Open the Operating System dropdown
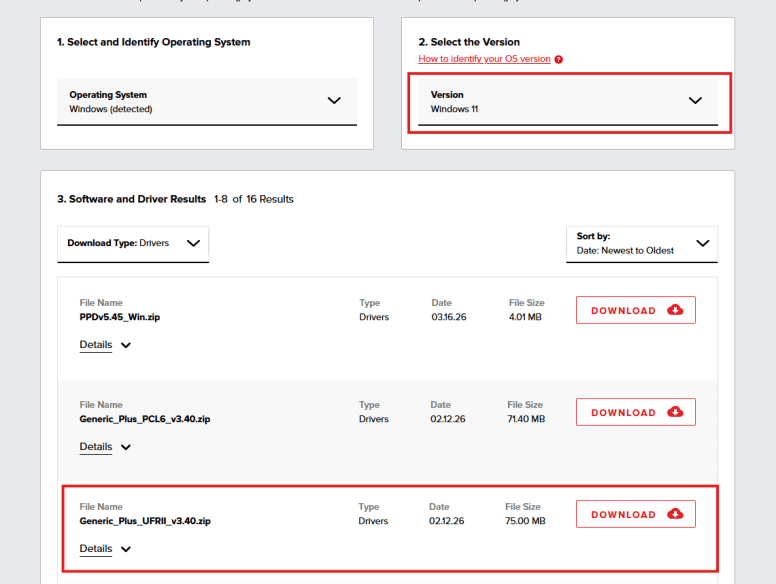The height and width of the screenshot is (584, 776). click(207, 101)
